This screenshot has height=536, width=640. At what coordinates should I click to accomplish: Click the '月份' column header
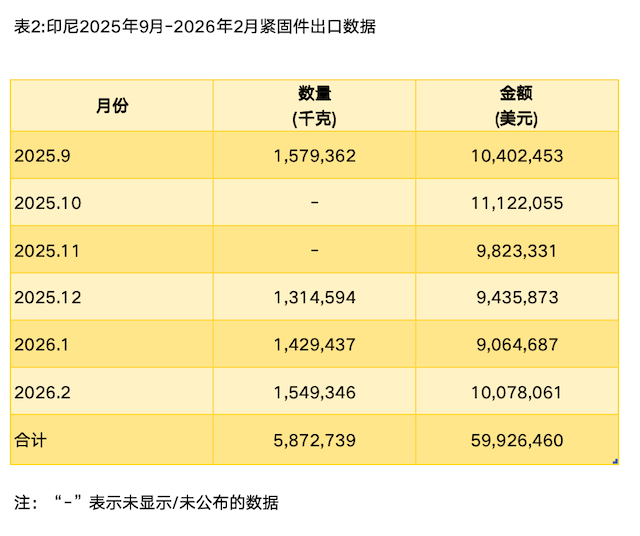click(x=112, y=106)
